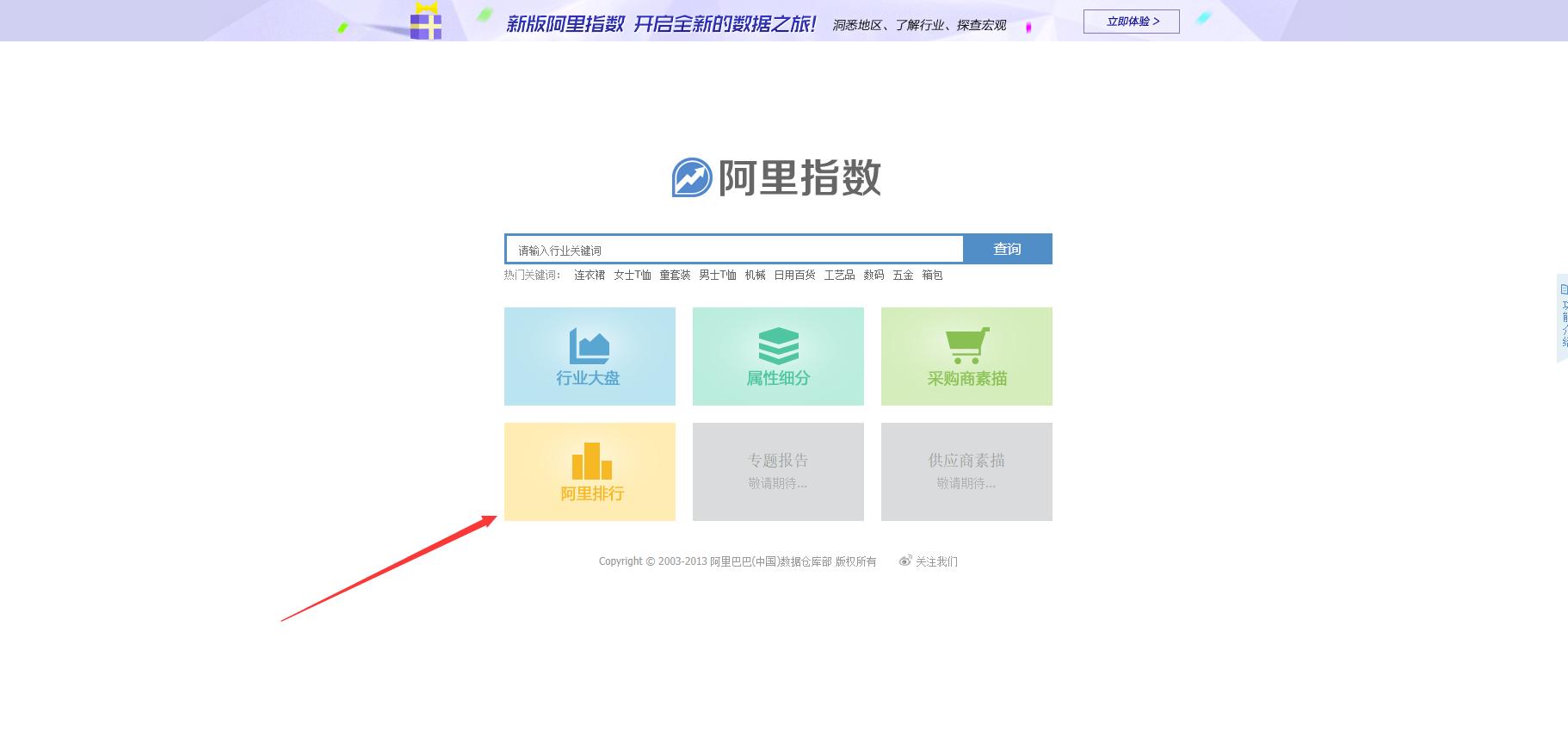This screenshot has width=1568, height=750.
Task: Select hot keyword 机械
Action: (756, 275)
